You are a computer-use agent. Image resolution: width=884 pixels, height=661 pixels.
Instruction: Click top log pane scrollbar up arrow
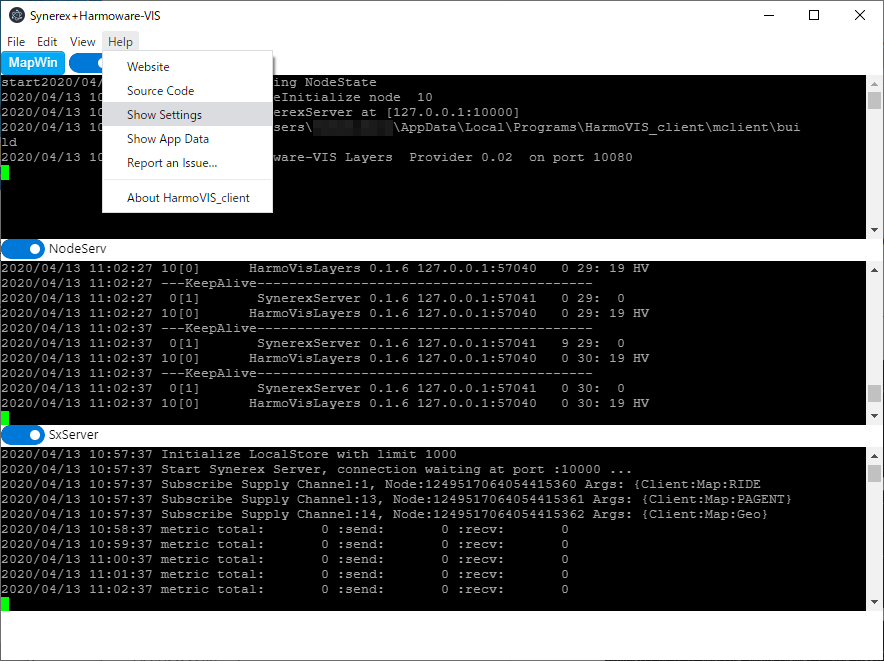pyautogui.click(x=874, y=84)
